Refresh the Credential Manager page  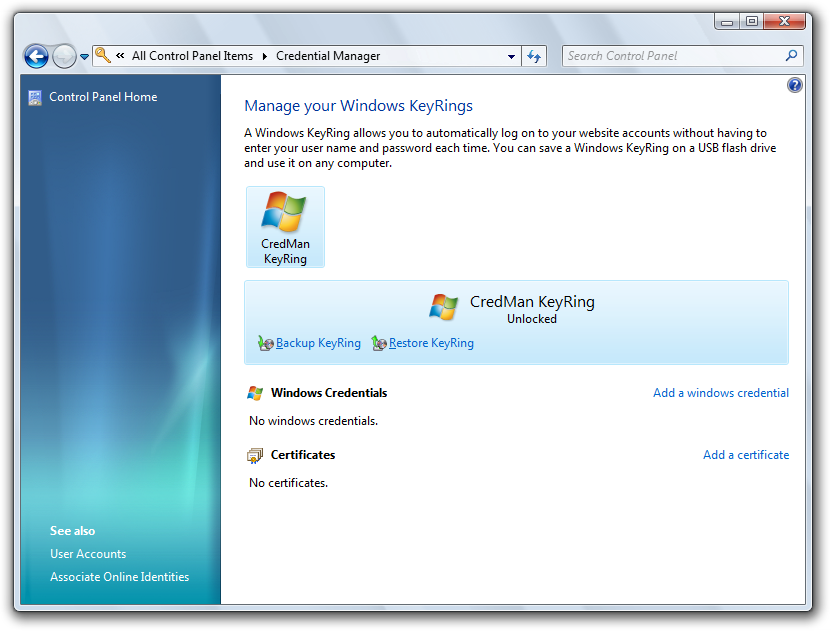pyautogui.click(x=534, y=56)
